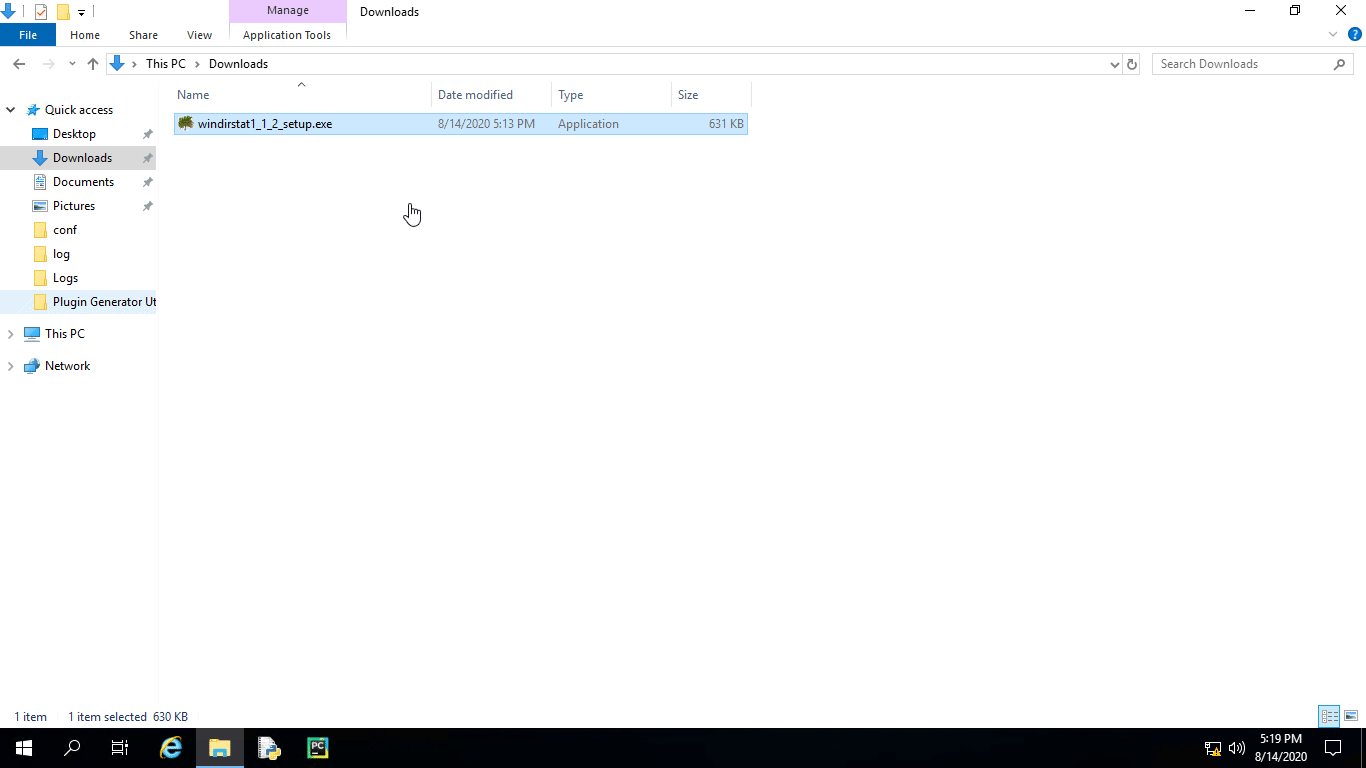Refresh the Downloads folder
Viewport: 1366px width, 768px height.
(1132, 63)
